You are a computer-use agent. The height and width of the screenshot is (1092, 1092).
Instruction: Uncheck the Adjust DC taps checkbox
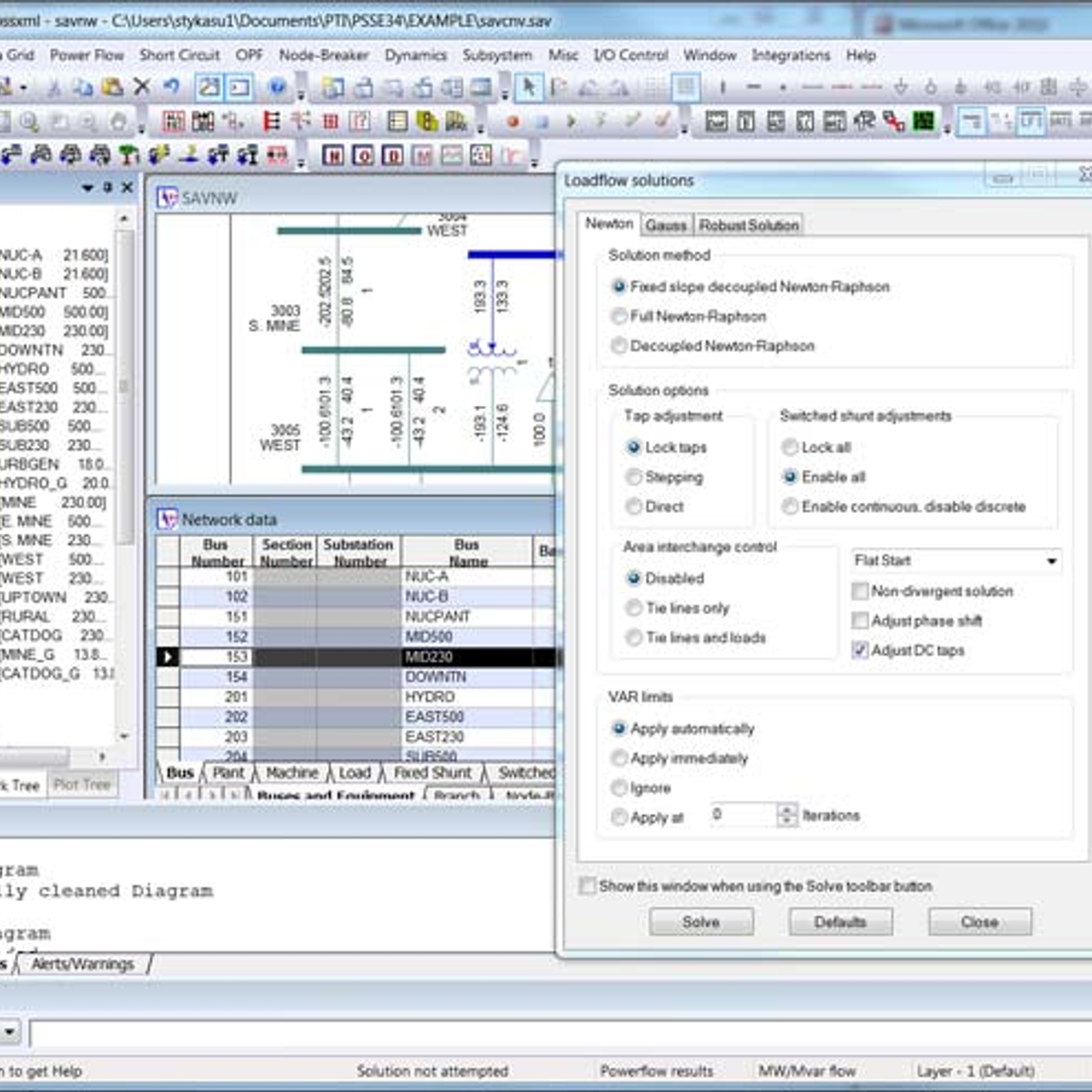pos(860,651)
